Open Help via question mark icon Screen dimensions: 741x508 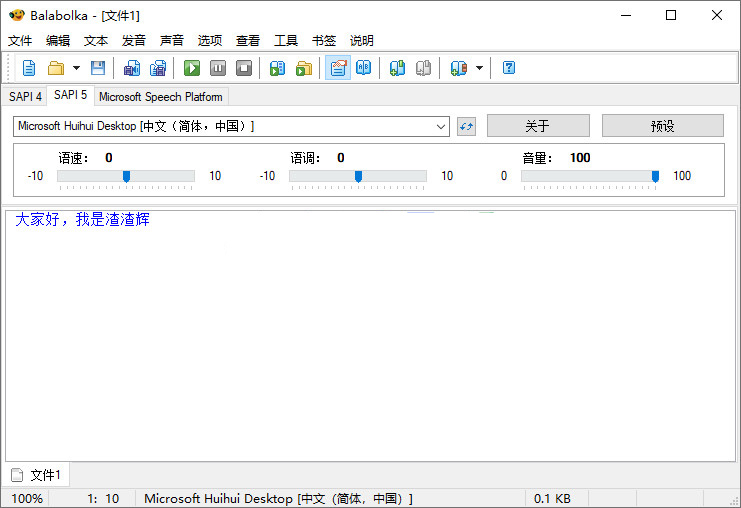[509, 68]
